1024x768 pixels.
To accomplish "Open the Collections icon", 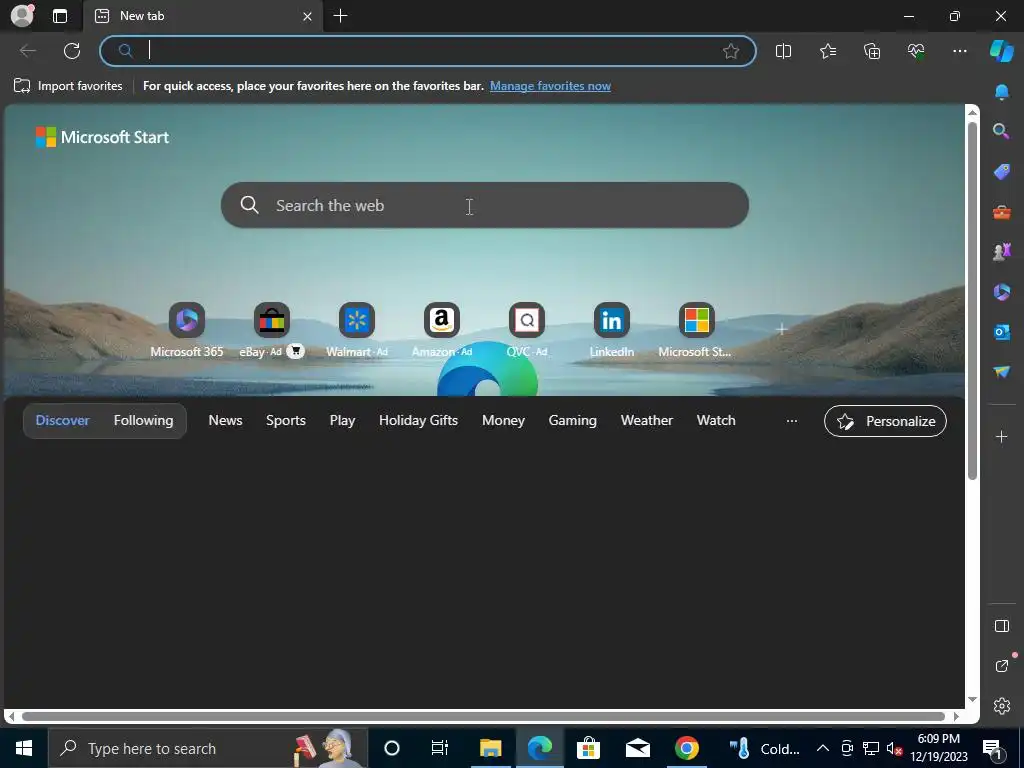I will pos(872,51).
